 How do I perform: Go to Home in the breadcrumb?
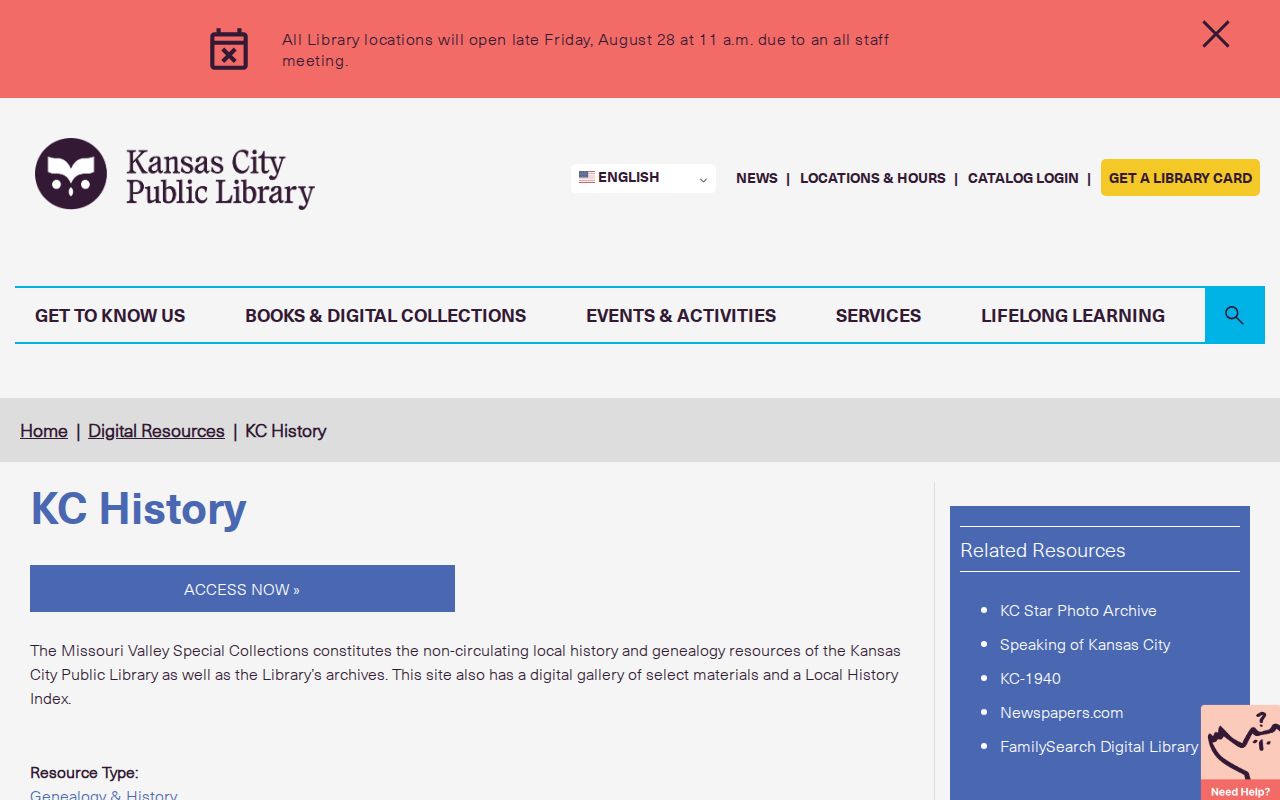tap(44, 431)
